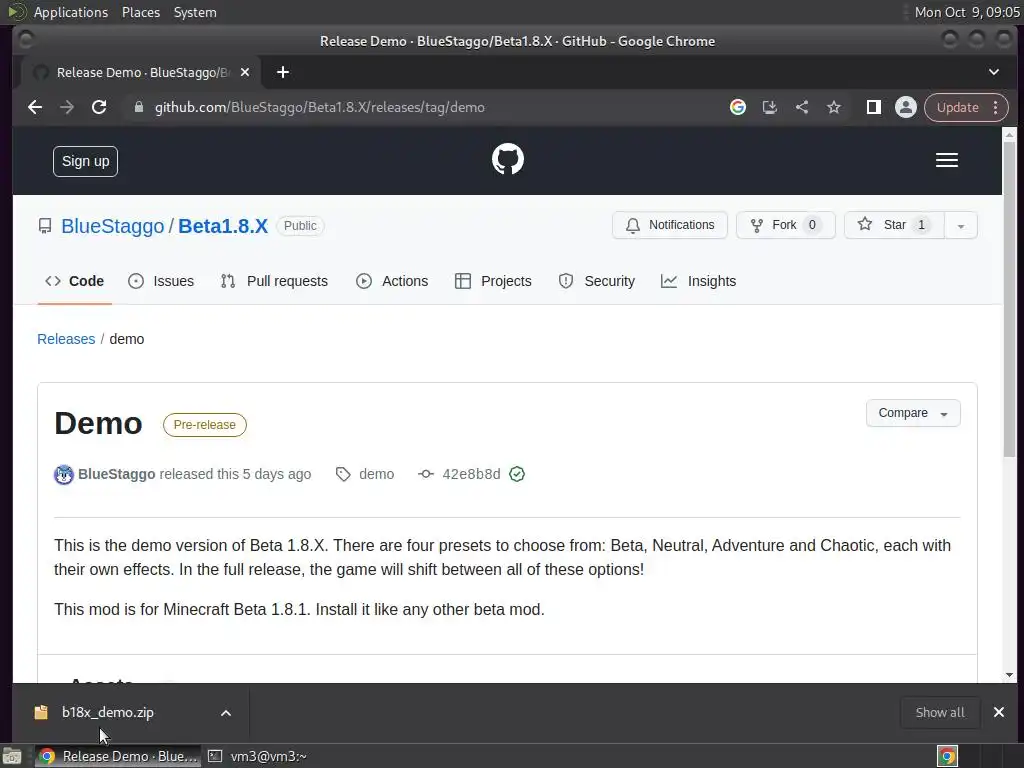Open the System menu
This screenshot has height=768, width=1024.
click(195, 12)
